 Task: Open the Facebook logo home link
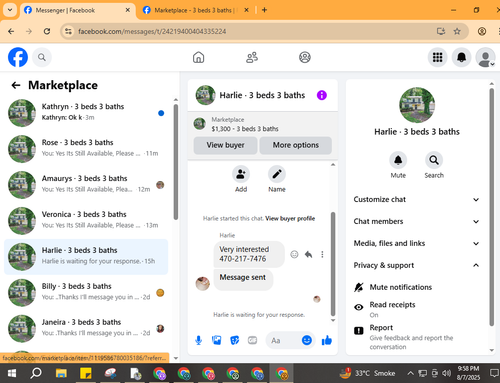pos(18,57)
